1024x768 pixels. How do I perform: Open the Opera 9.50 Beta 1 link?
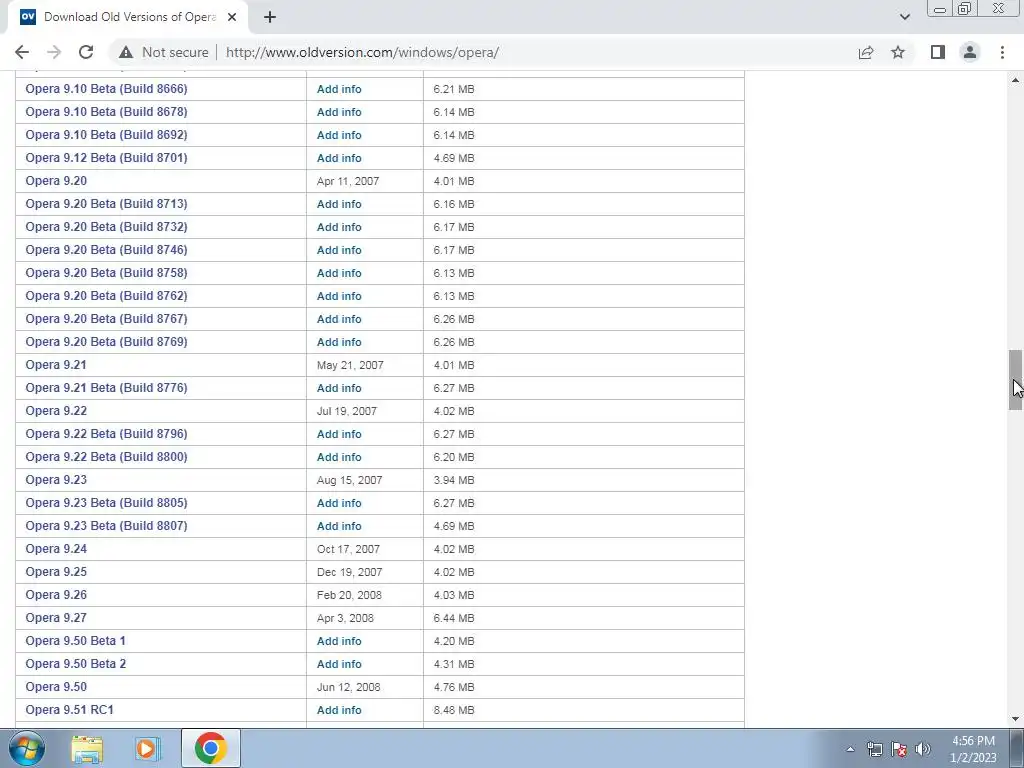(75, 641)
